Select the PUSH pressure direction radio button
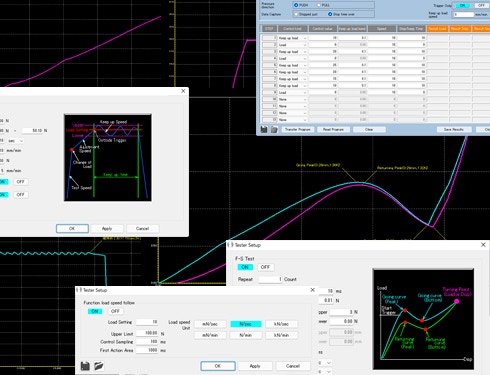490x375 pixels. 296,5
